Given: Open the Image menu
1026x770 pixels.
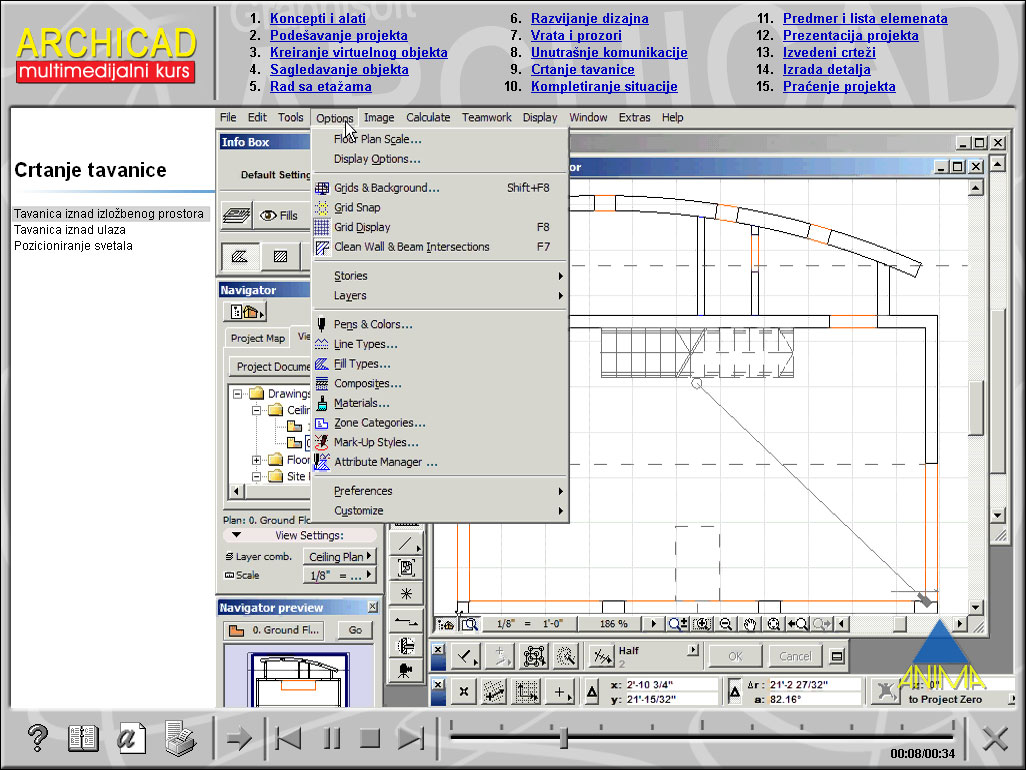Looking at the screenshot, I should tap(379, 117).
